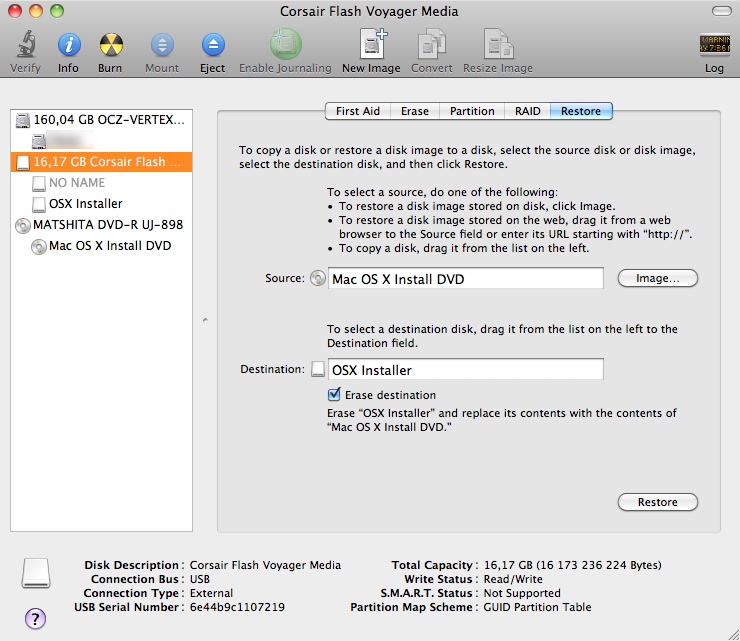740x641 pixels.
Task: Click the Resize Image toolbar icon
Action: tap(498, 44)
